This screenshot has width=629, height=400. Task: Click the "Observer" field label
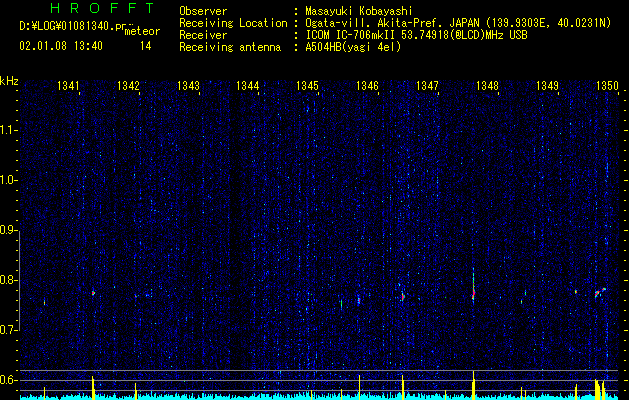203,11
